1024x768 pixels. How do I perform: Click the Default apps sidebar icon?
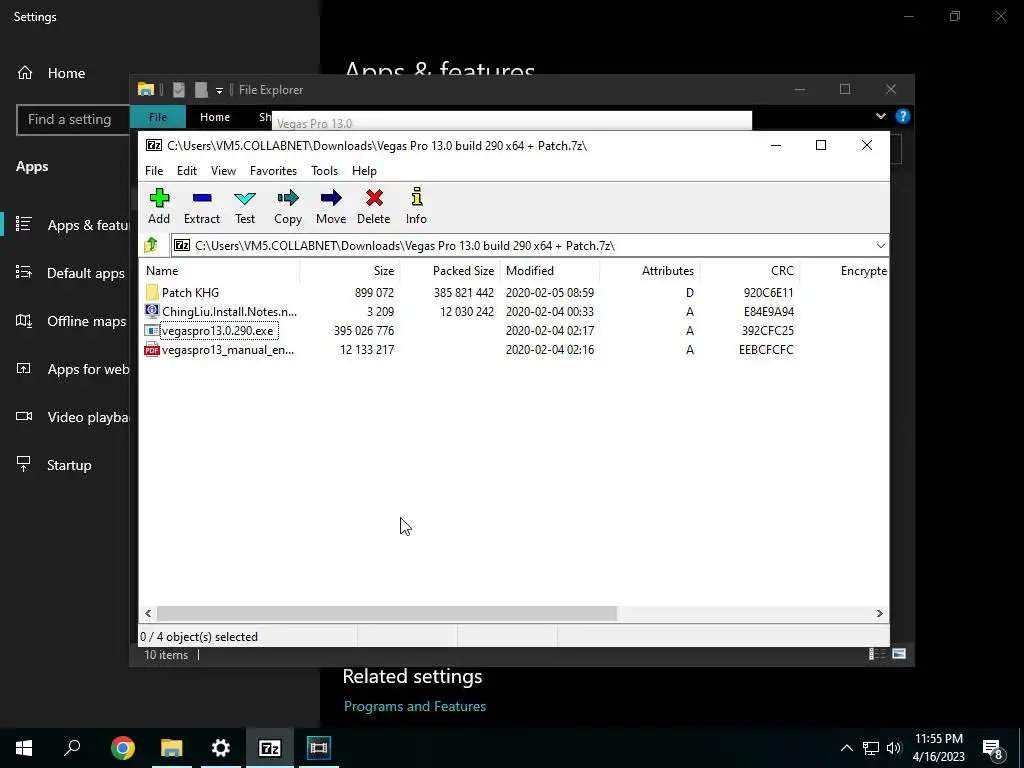(24, 272)
